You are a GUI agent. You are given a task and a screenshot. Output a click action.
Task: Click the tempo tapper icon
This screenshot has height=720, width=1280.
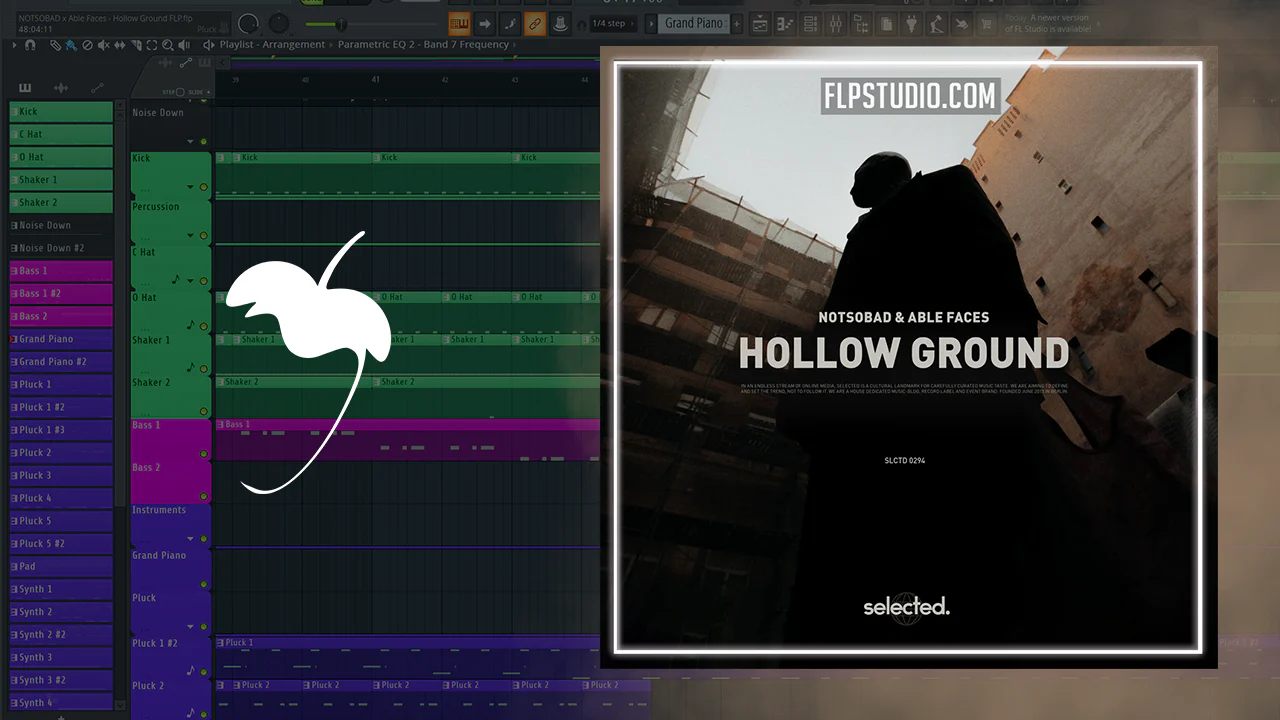click(x=936, y=23)
